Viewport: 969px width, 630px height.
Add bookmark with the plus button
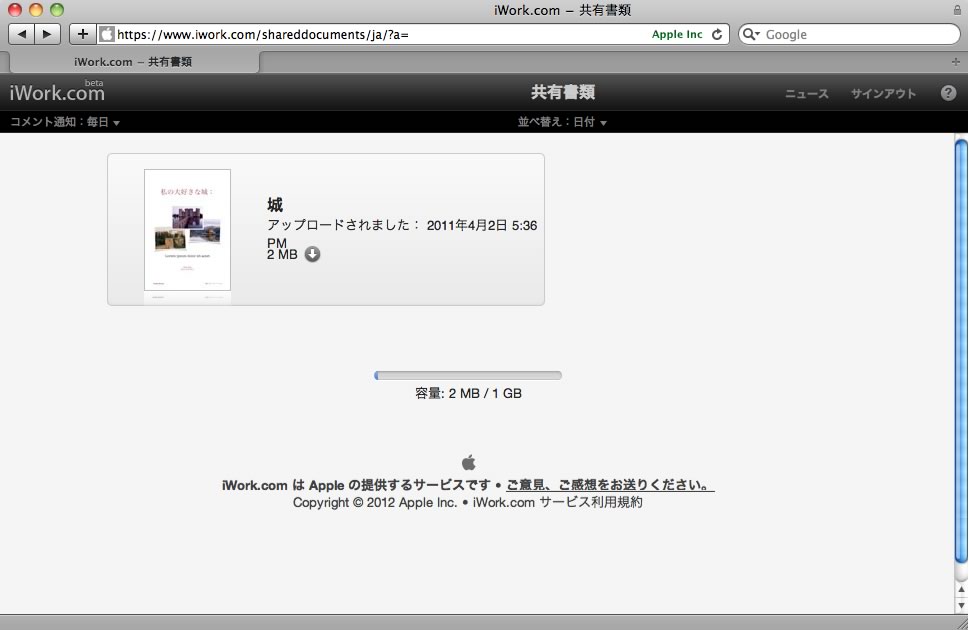[83, 34]
